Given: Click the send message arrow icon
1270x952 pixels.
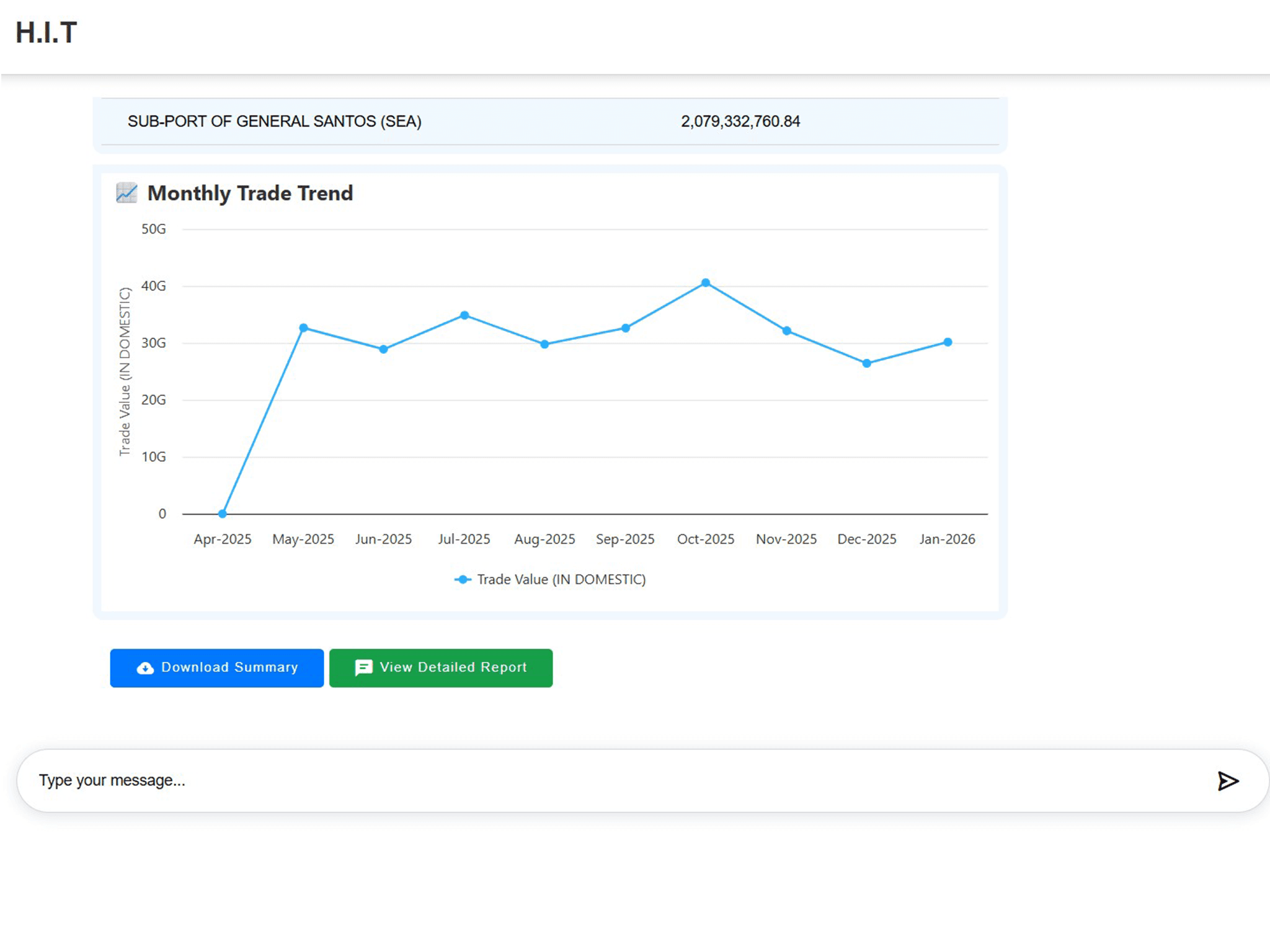Looking at the screenshot, I should (1227, 780).
